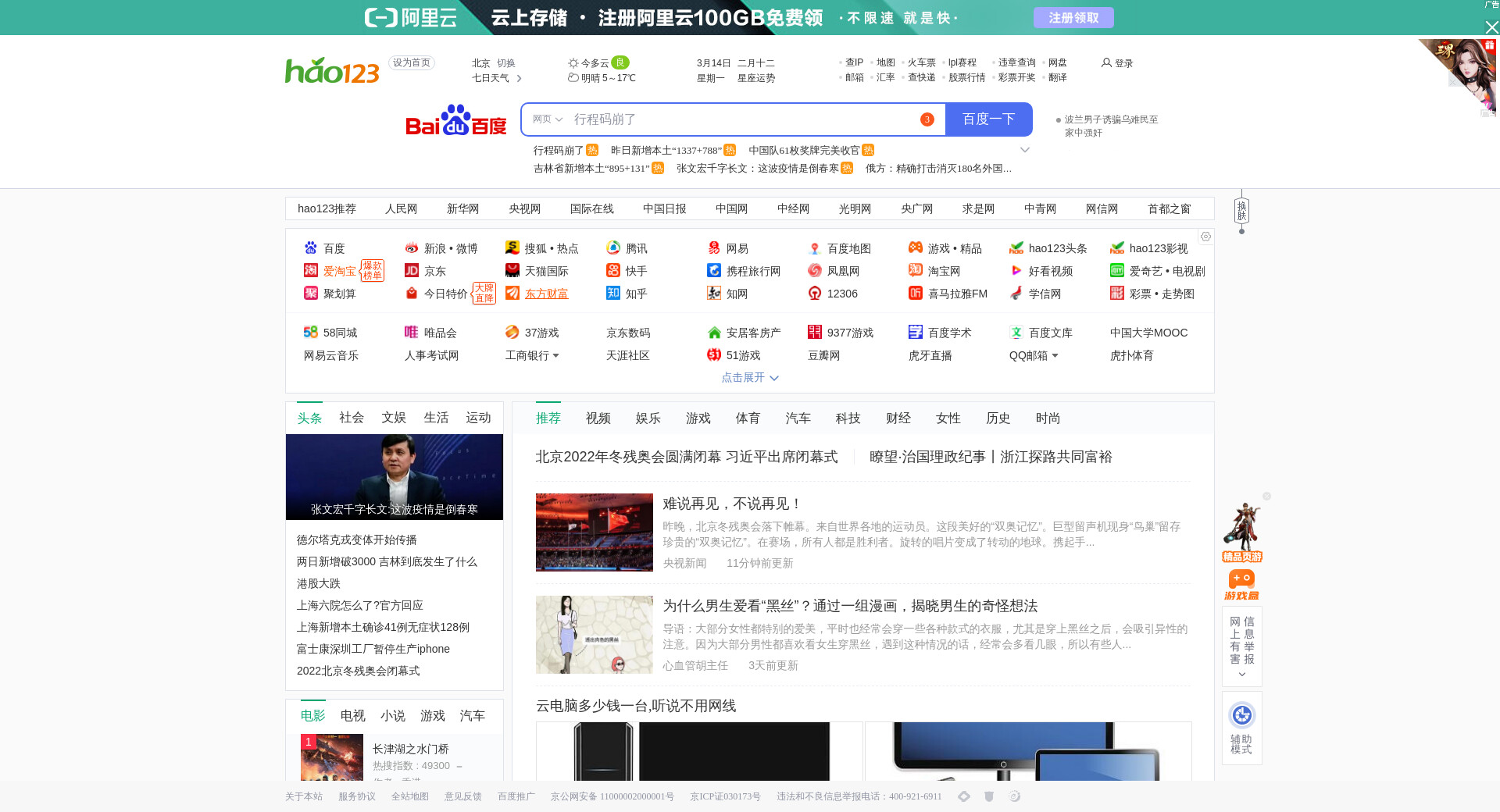
Task: Click the Sina Weibo icon
Action: (x=412, y=248)
